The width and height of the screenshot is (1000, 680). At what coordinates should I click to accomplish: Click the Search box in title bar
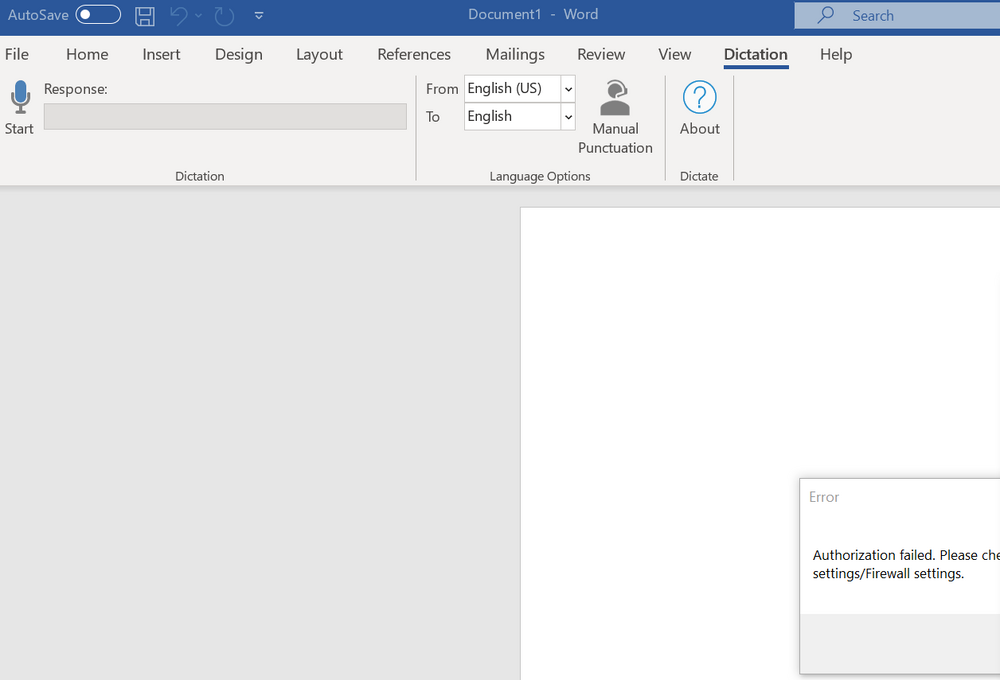[x=897, y=15]
